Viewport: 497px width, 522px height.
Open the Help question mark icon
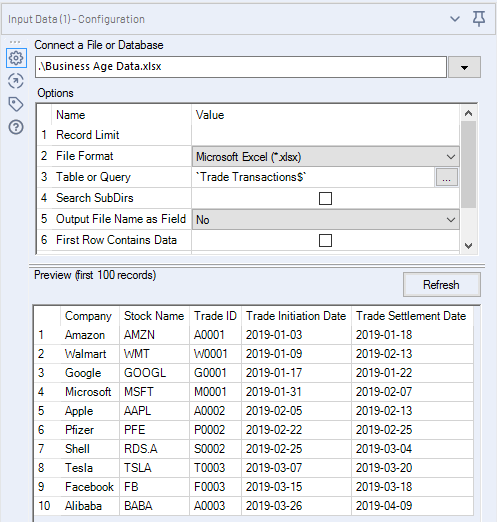coord(16,127)
